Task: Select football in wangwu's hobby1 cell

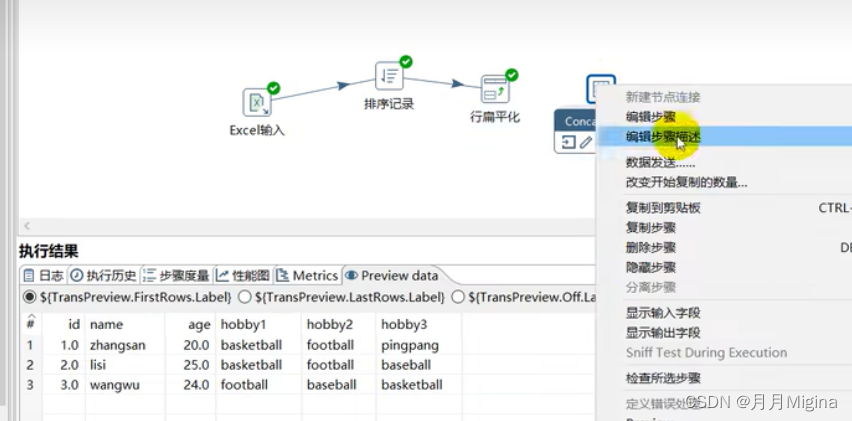Action: pyautogui.click(x=259, y=385)
